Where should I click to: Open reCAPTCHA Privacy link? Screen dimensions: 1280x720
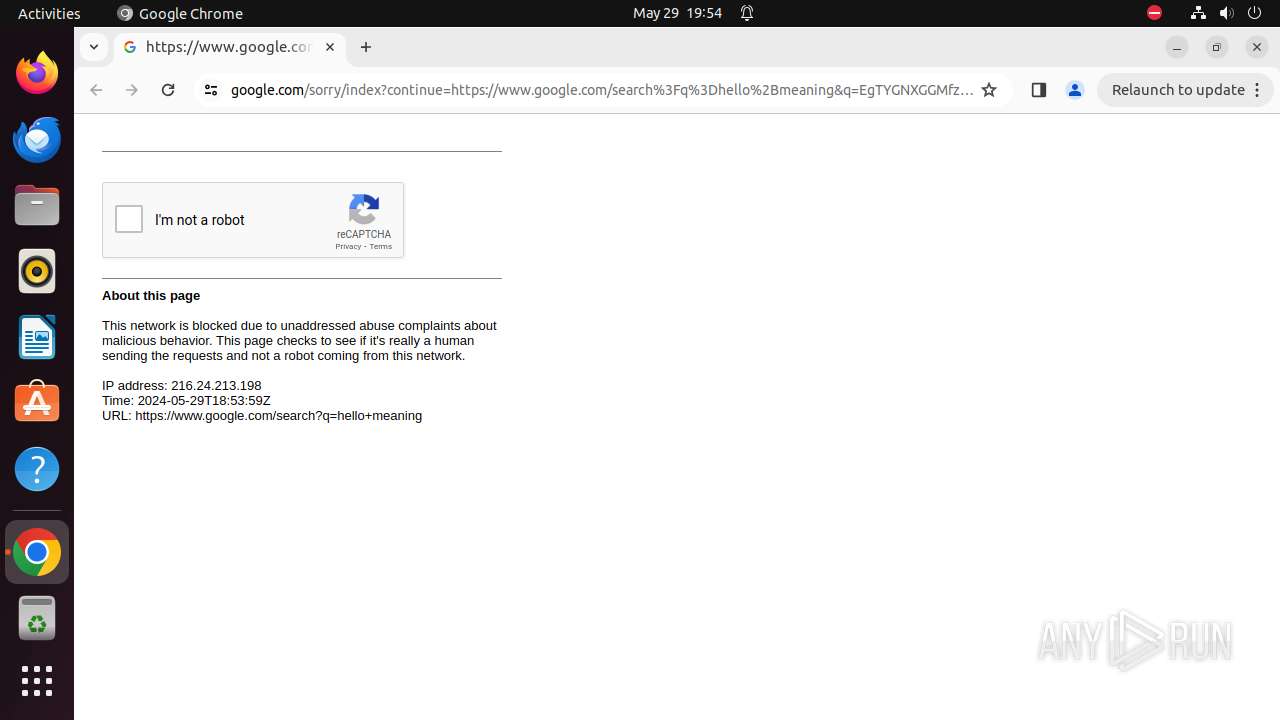pos(348,247)
